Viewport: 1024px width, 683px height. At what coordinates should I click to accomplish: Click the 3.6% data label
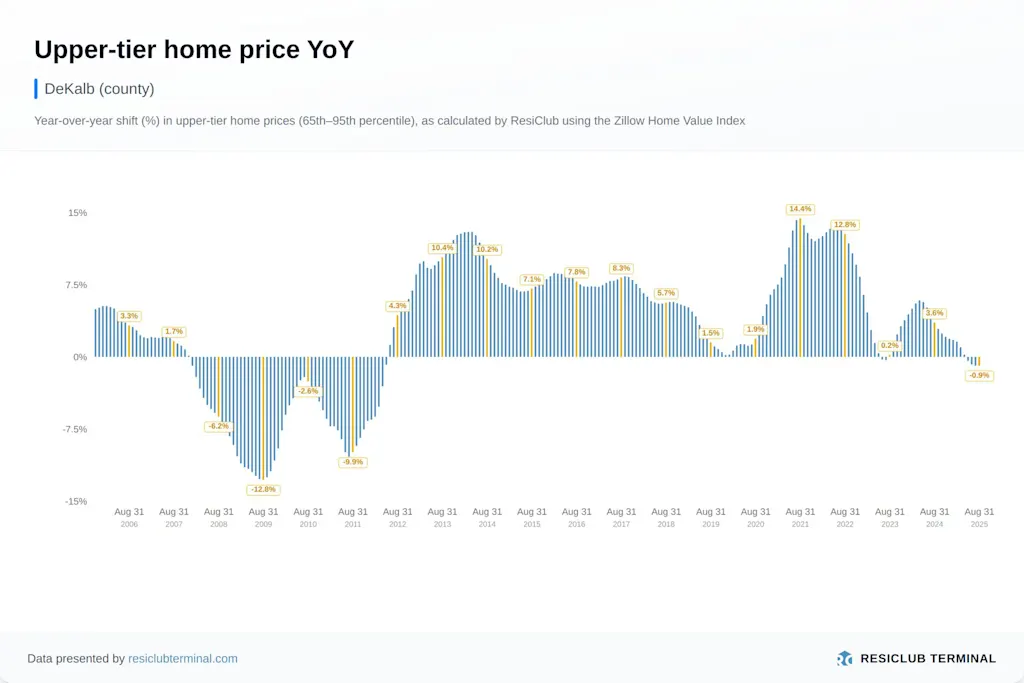click(x=934, y=313)
